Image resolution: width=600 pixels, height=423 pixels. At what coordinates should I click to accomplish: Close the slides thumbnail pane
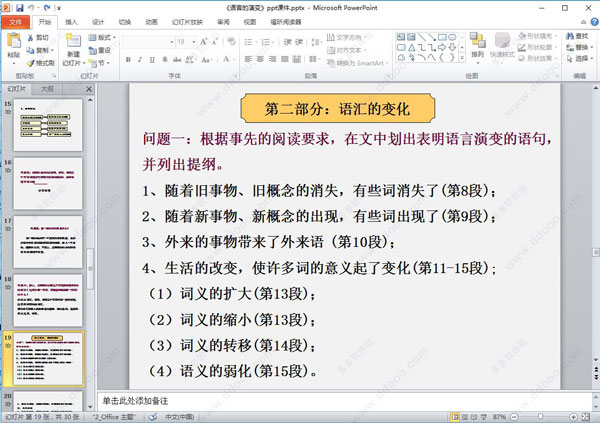tap(89, 89)
